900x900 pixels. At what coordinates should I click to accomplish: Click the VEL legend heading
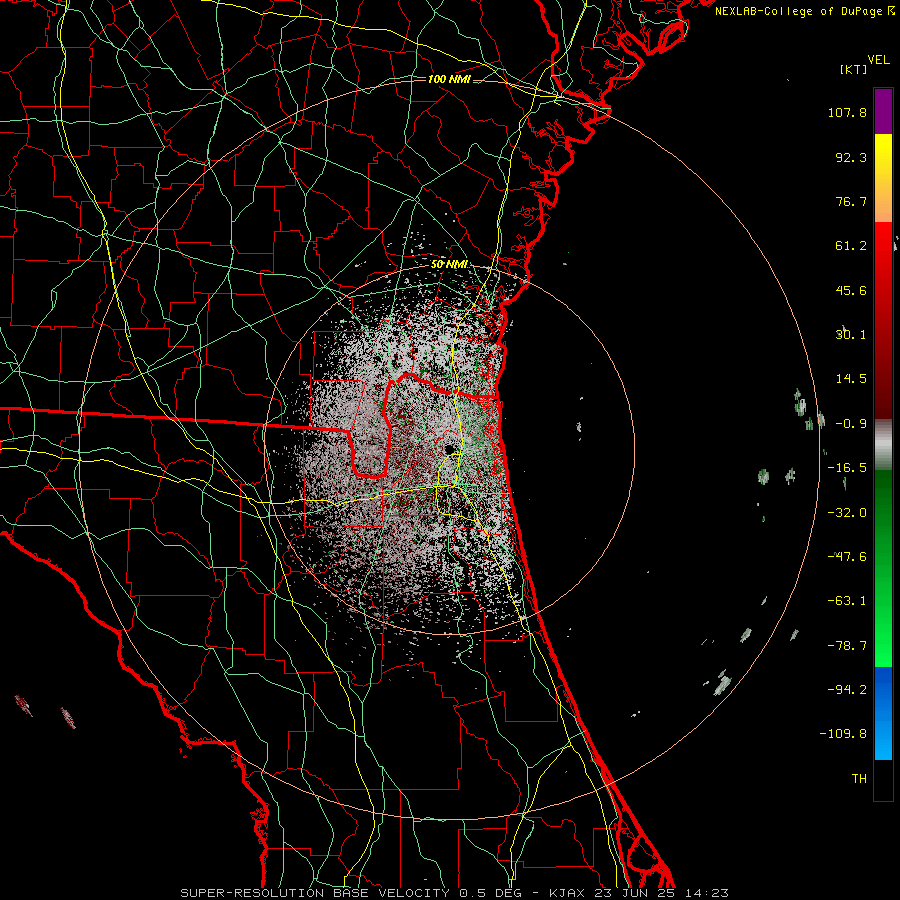tap(878, 60)
